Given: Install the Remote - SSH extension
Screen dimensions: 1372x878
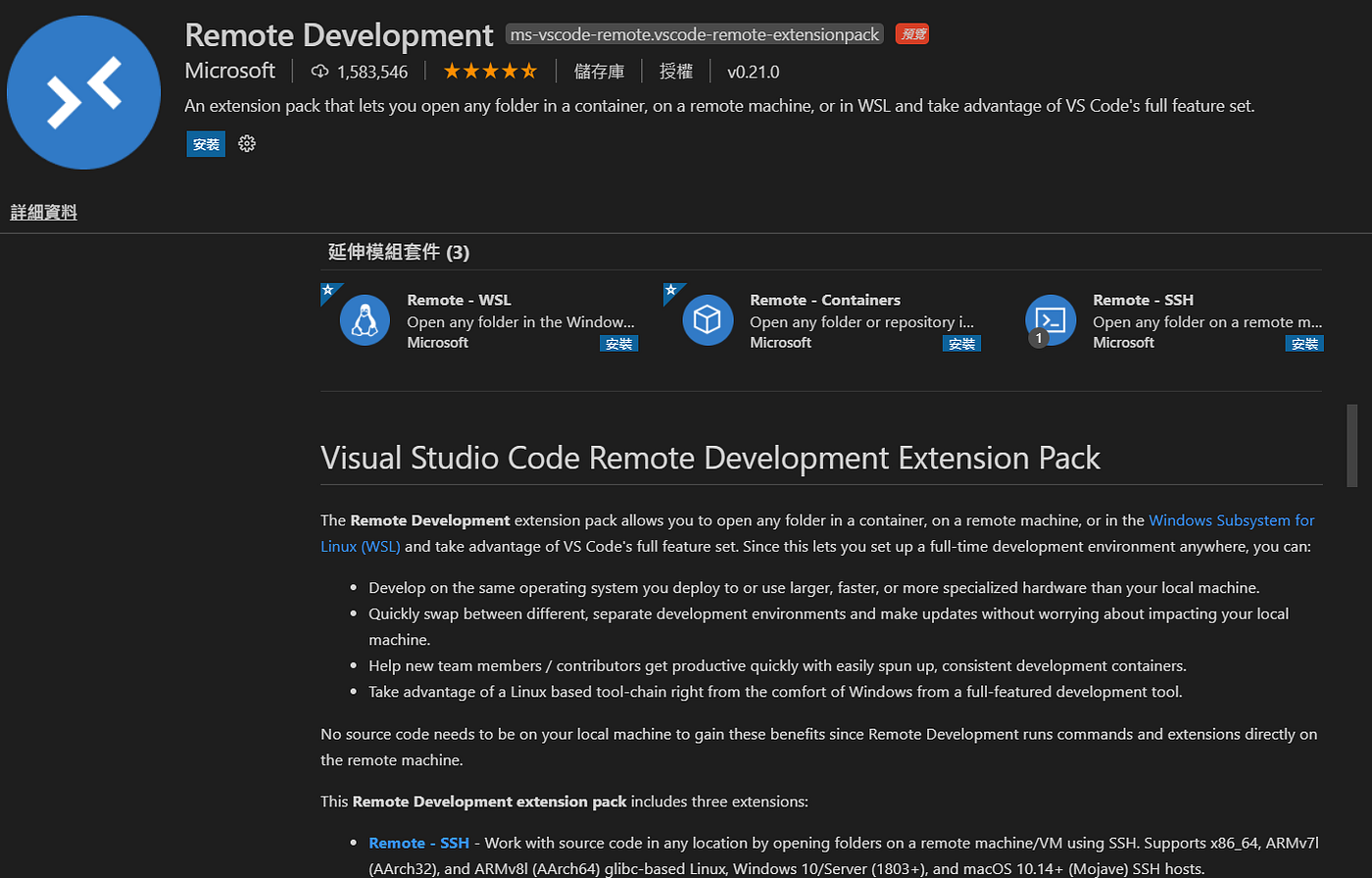Looking at the screenshot, I should point(1304,344).
